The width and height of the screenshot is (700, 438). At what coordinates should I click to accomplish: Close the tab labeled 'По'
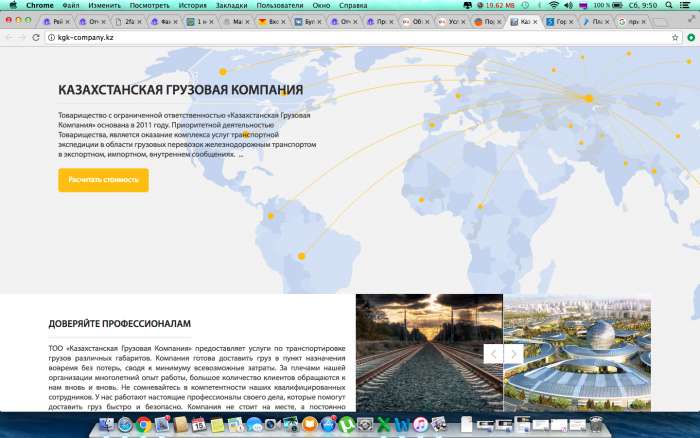coord(499,21)
